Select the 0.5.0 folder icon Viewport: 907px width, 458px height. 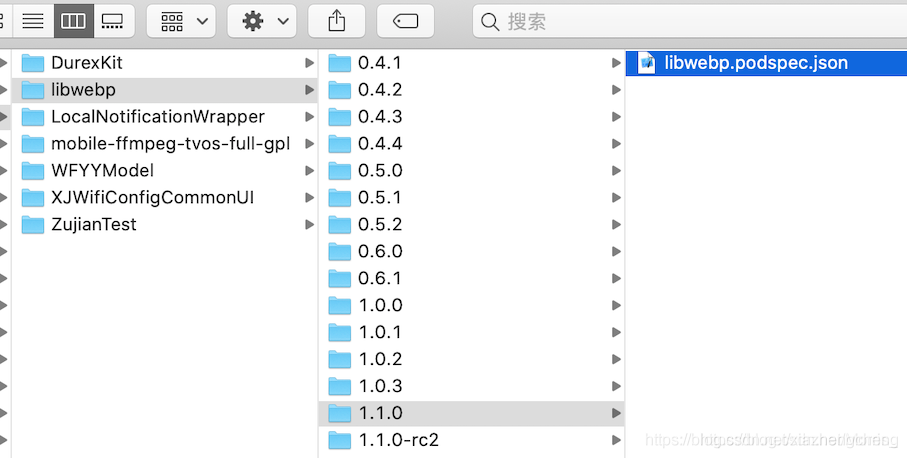coord(340,171)
